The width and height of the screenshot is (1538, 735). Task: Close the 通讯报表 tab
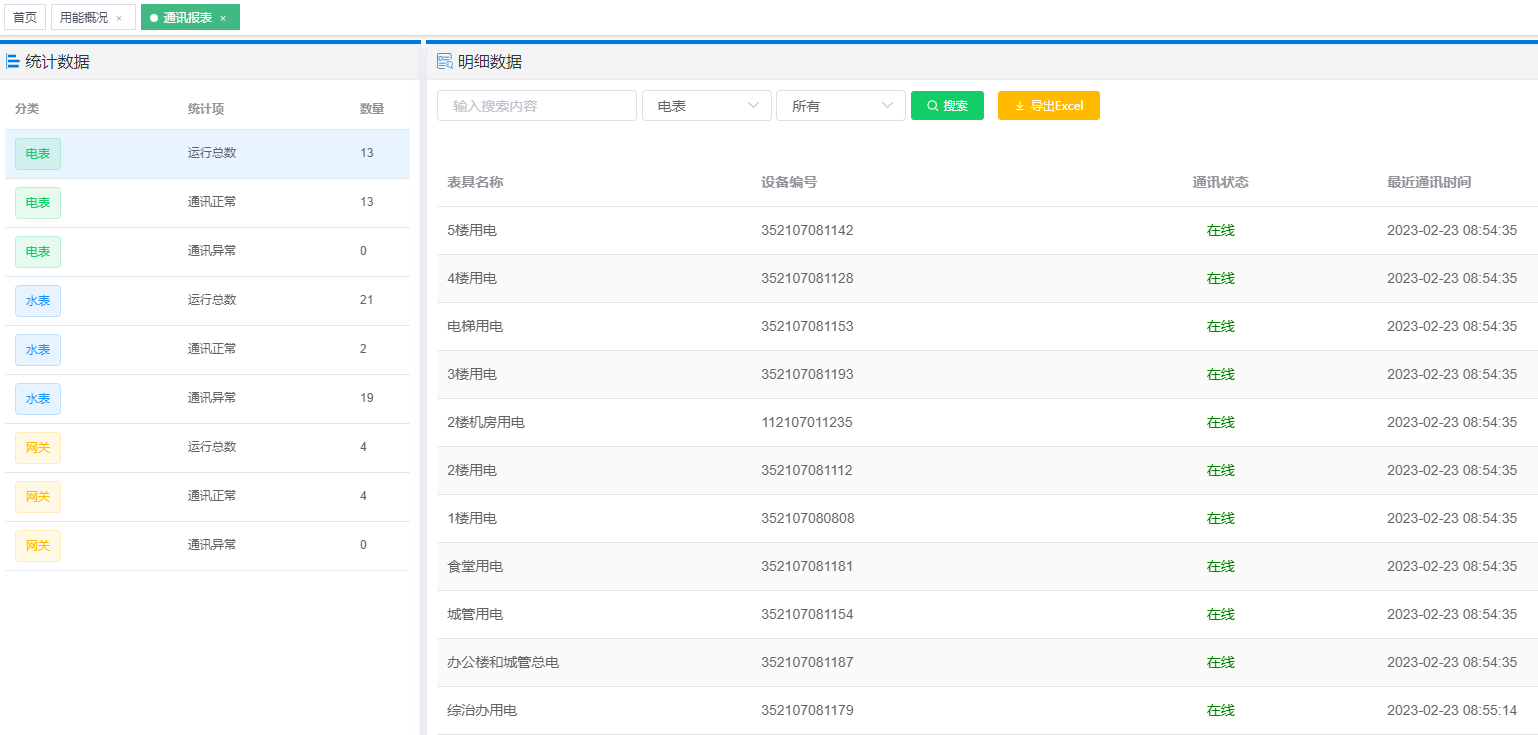pos(221,17)
